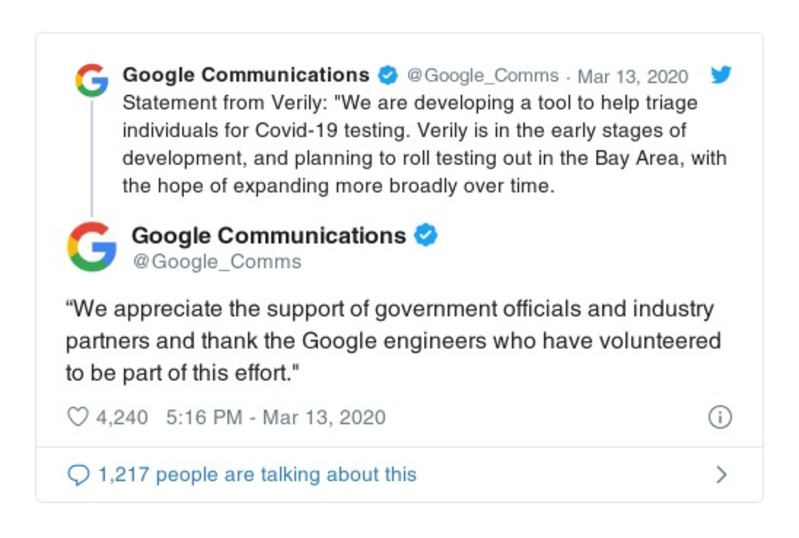Open "1,217 people are talking about this"
The height and width of the screenshot is (538, 799).
256,474
